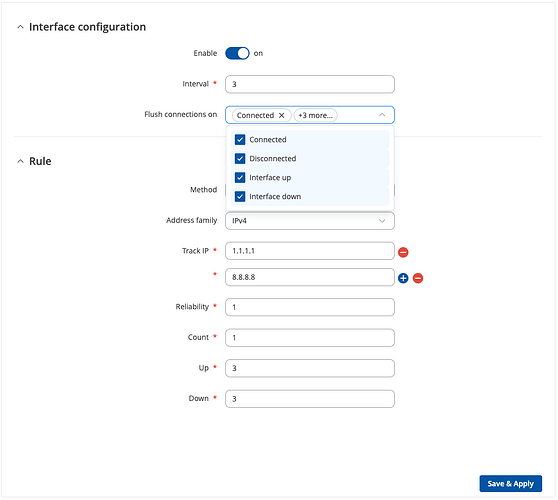The image size is (558, 500).
Task: Add another Track IP field
Action: (x=403, y=278)
